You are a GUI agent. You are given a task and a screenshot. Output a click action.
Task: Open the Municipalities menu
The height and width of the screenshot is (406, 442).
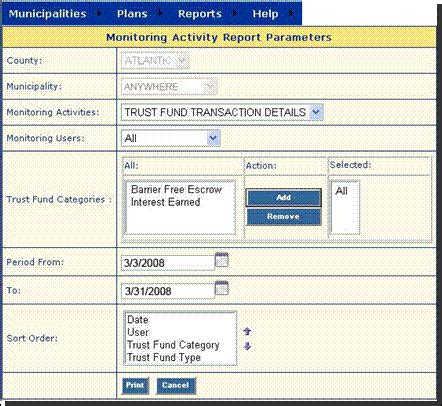tap(47, 14)
